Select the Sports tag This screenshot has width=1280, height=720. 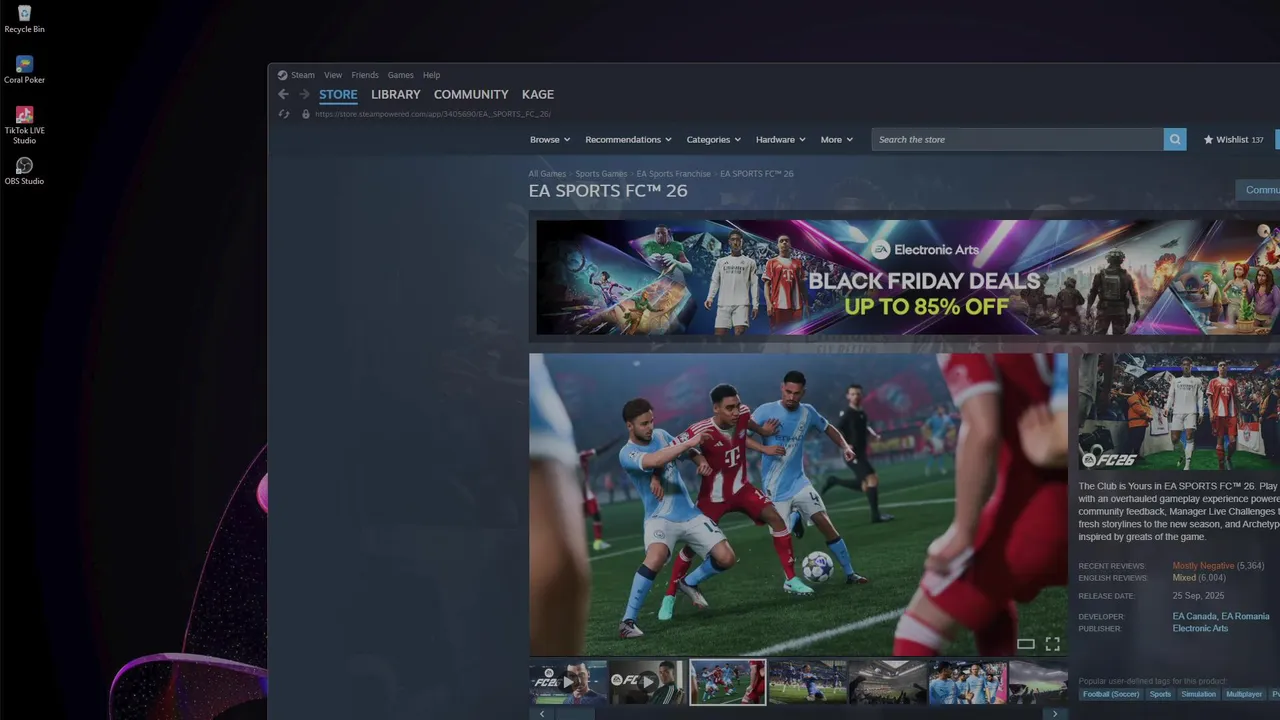[1160, 694]
